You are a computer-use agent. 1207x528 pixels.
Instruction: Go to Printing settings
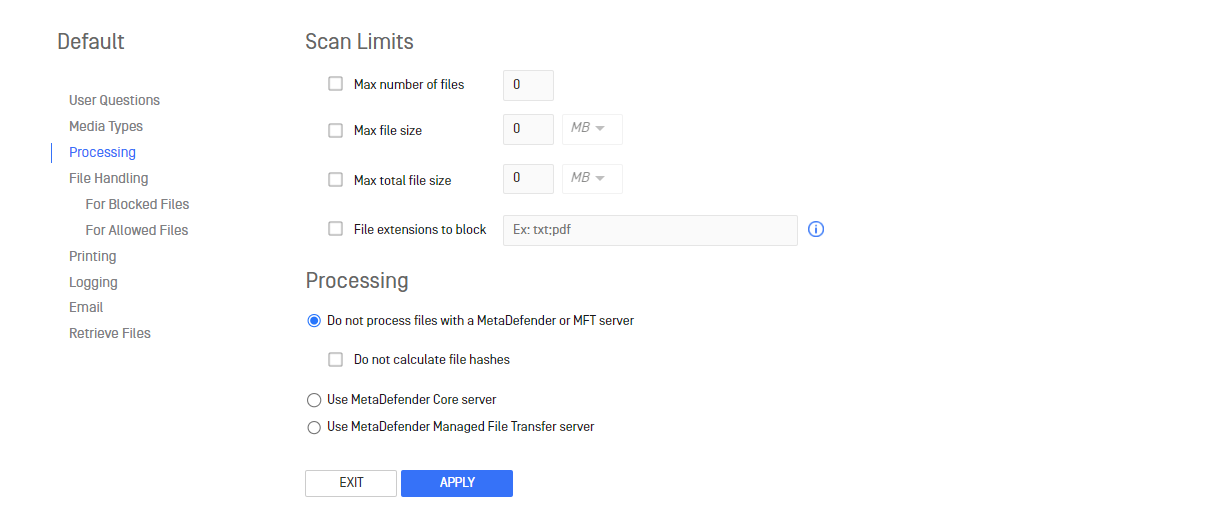(92, 256)
